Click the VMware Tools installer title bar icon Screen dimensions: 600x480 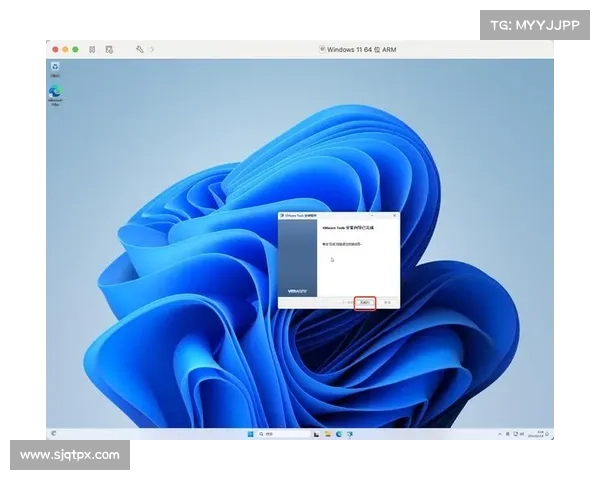coord(282,216)
